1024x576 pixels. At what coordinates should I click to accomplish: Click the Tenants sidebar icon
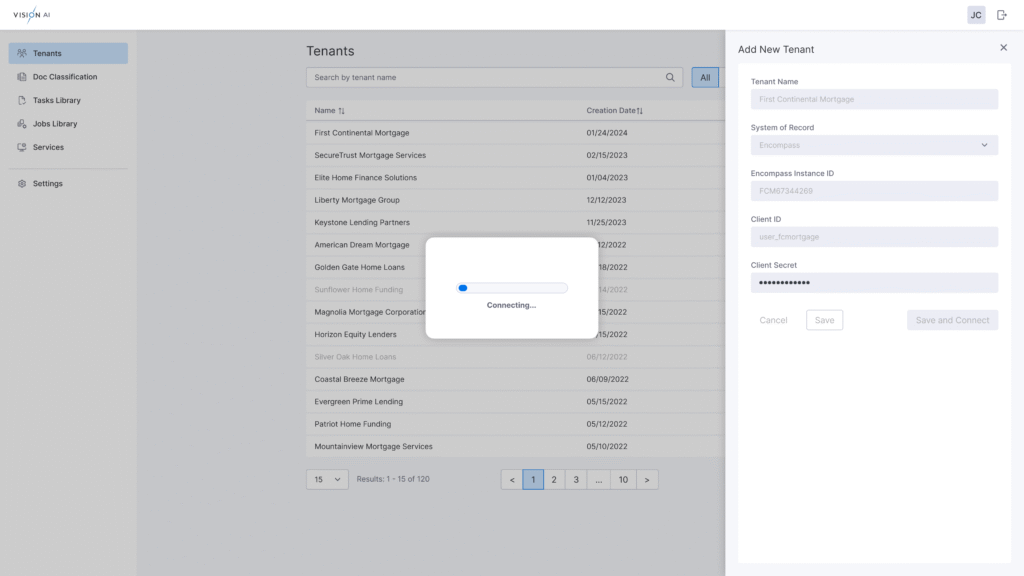pyautogui.click(x=22, y=53)
